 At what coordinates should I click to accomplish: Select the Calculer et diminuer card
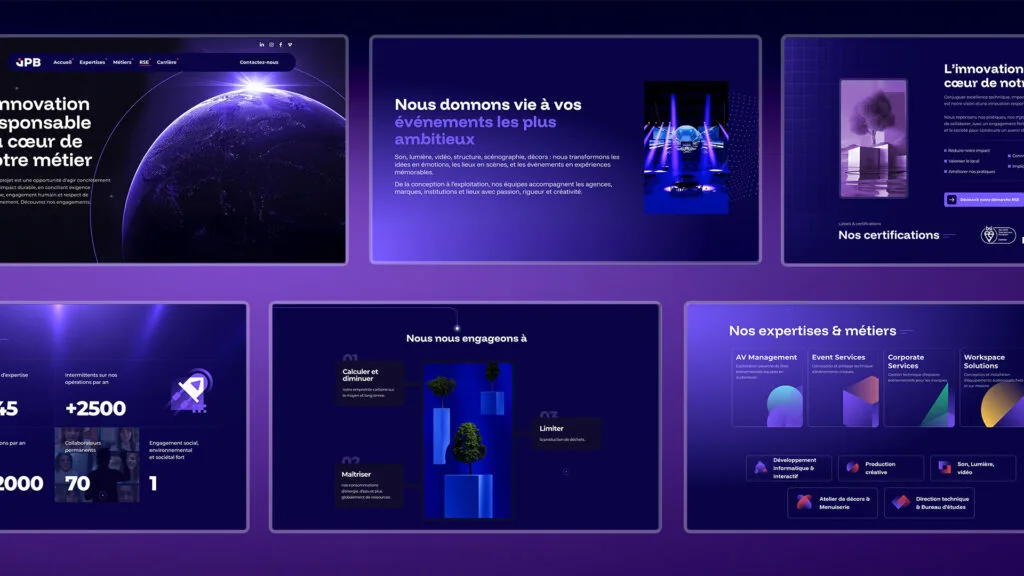(370, 383)
